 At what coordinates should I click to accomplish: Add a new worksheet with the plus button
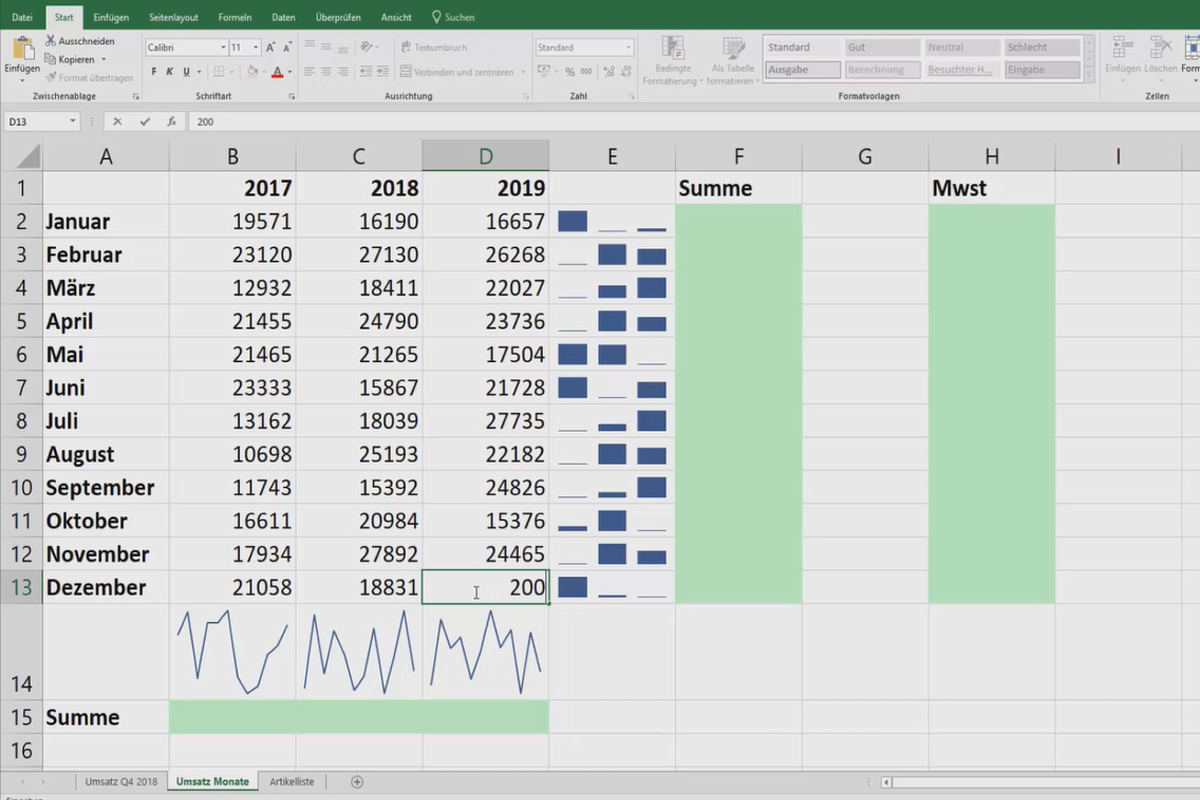[x=356, y=781]
